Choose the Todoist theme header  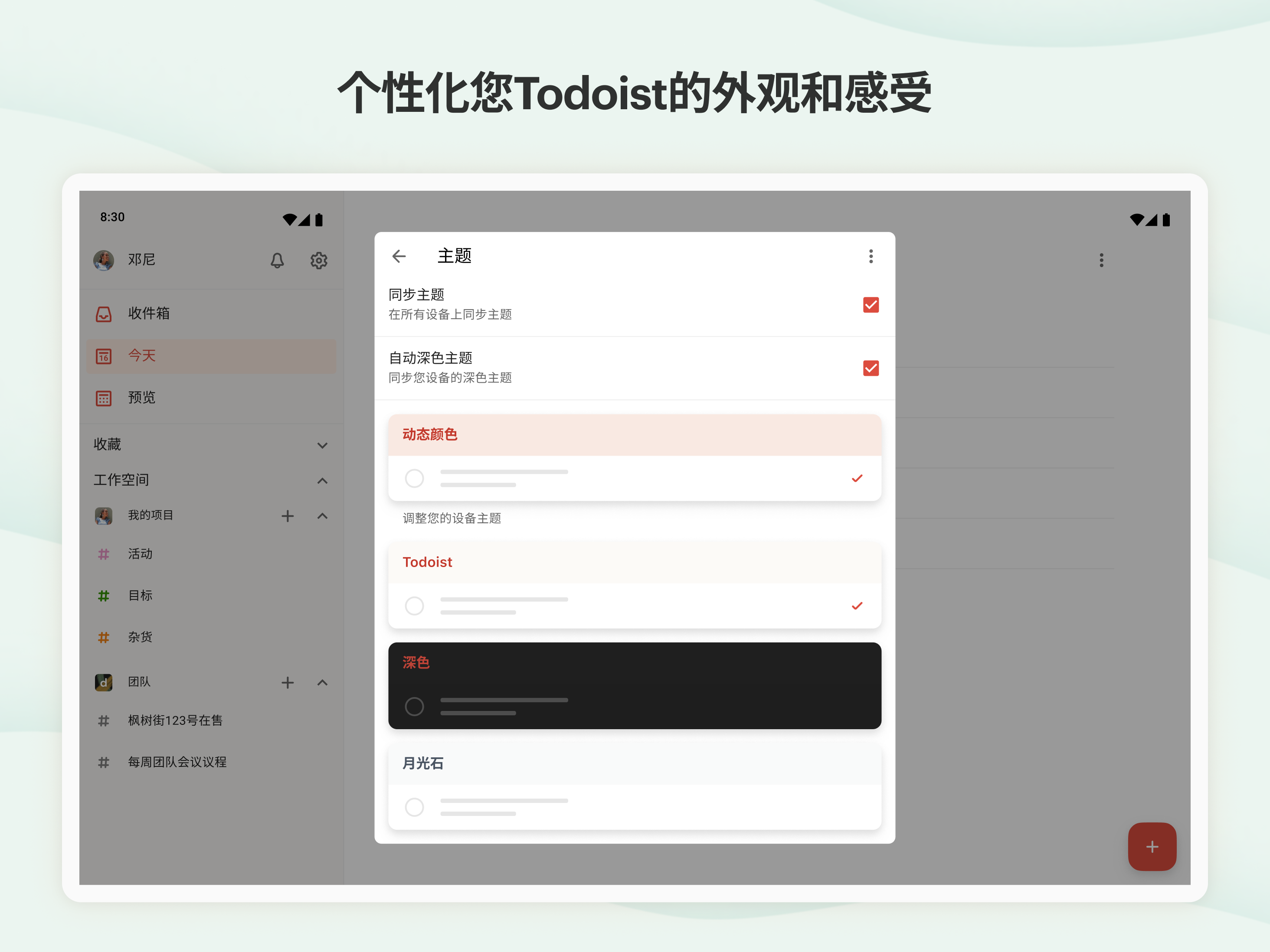pyautogui.click(x=635, y=562)
